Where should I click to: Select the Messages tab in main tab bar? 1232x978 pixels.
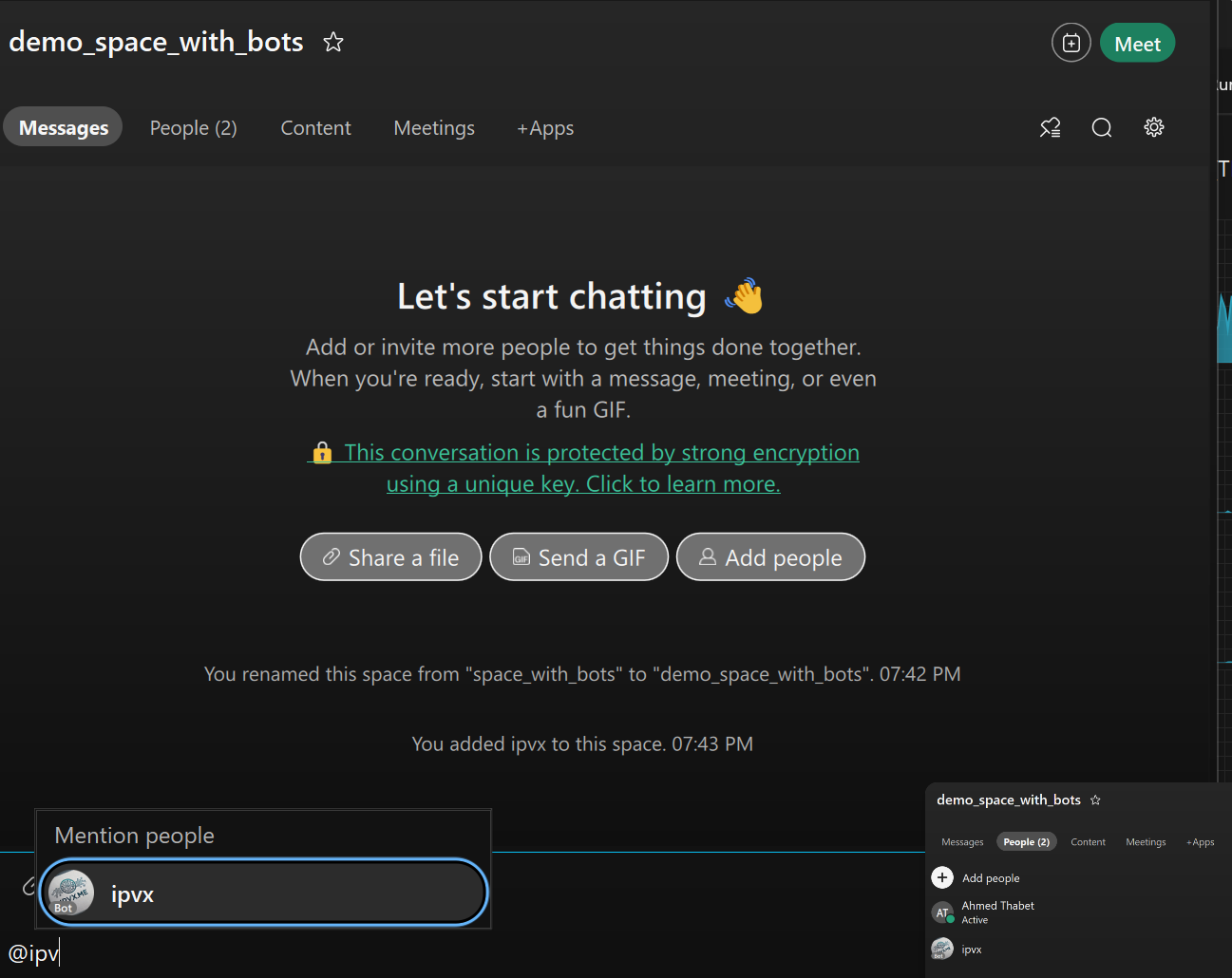[64, 127]
